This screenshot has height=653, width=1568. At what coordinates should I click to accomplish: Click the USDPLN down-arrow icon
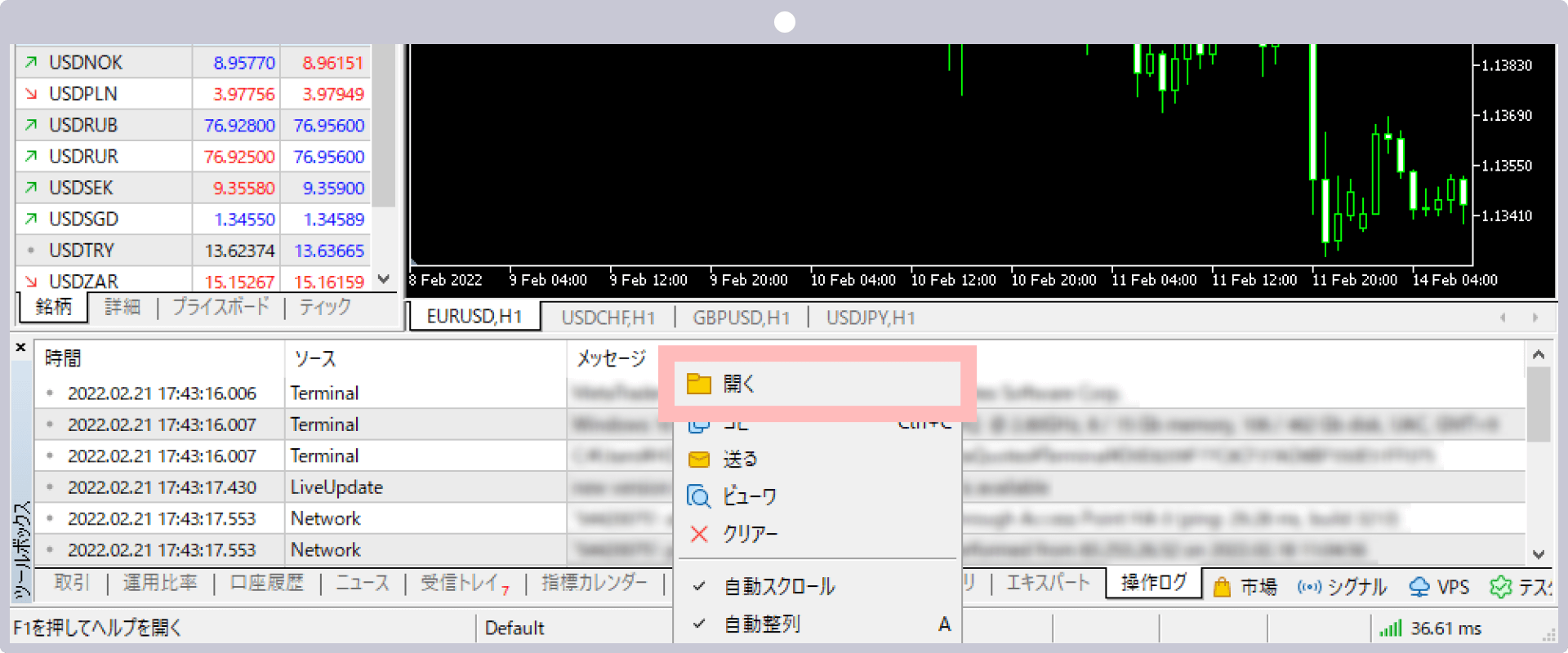click(x=31, y=94)
